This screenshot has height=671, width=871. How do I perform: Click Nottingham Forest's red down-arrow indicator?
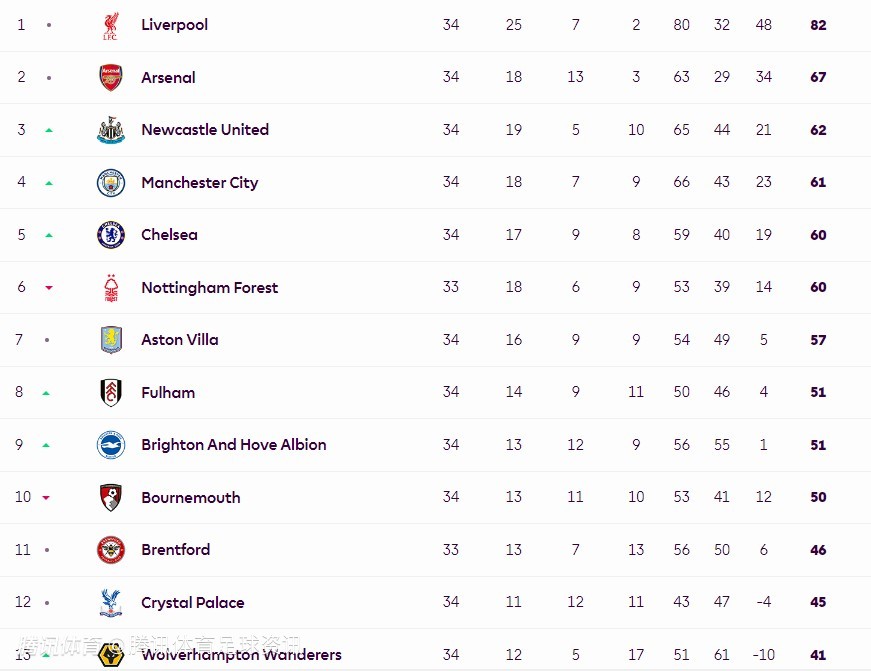click(x=48, y=288)
